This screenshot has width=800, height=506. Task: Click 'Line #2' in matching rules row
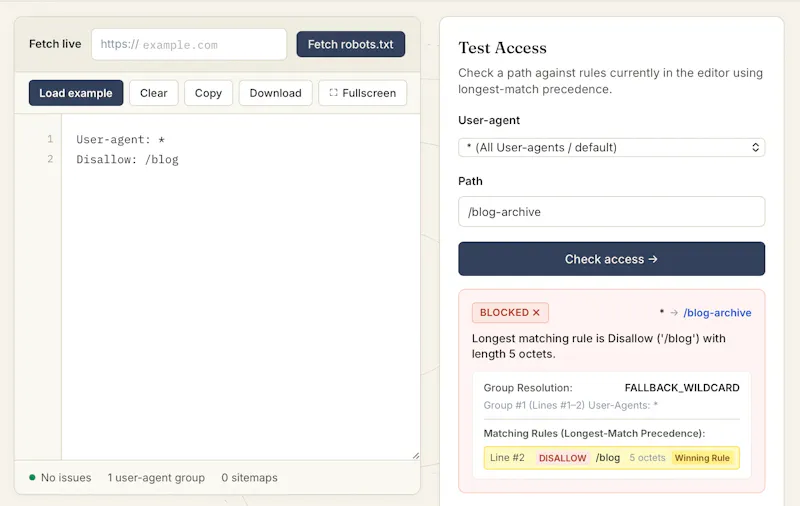[x=507, y=458]
